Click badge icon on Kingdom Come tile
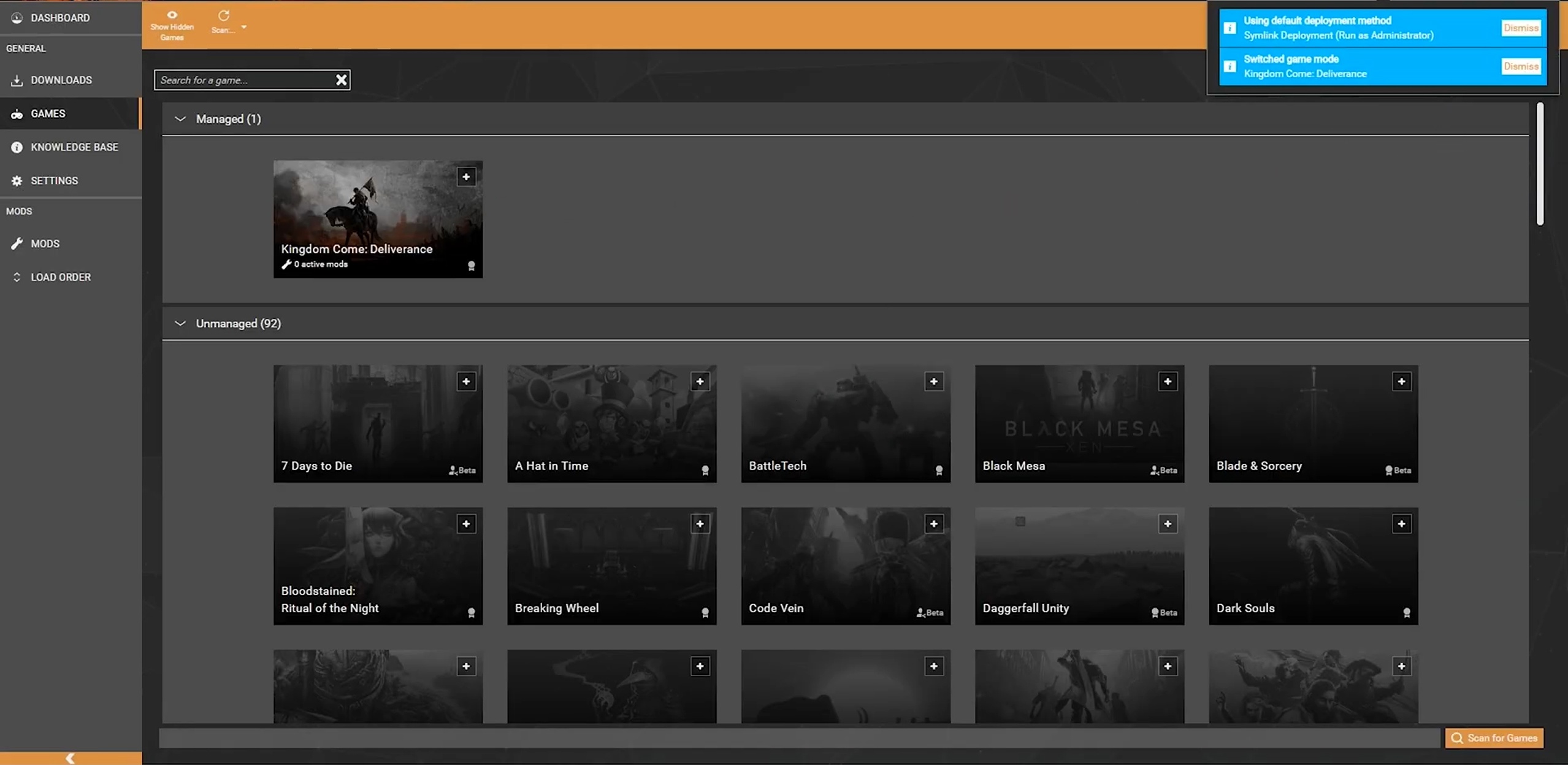This screenshot has width=1568, height=765. point(472,266)
